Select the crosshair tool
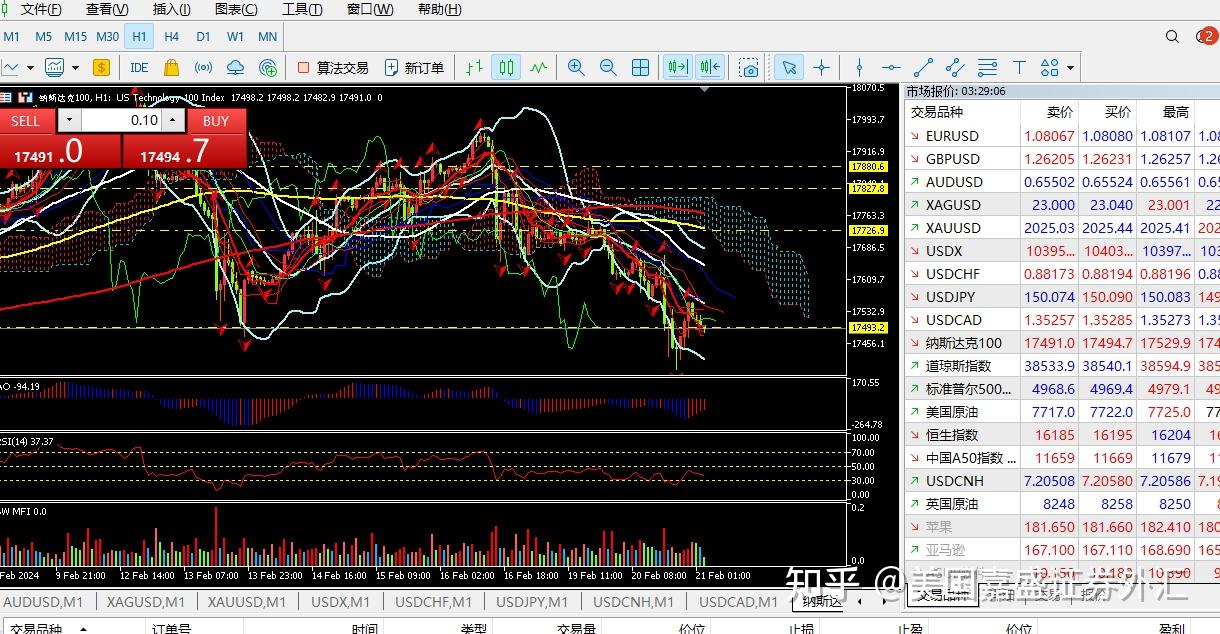 pyautogui.click(x=821, y=68)
